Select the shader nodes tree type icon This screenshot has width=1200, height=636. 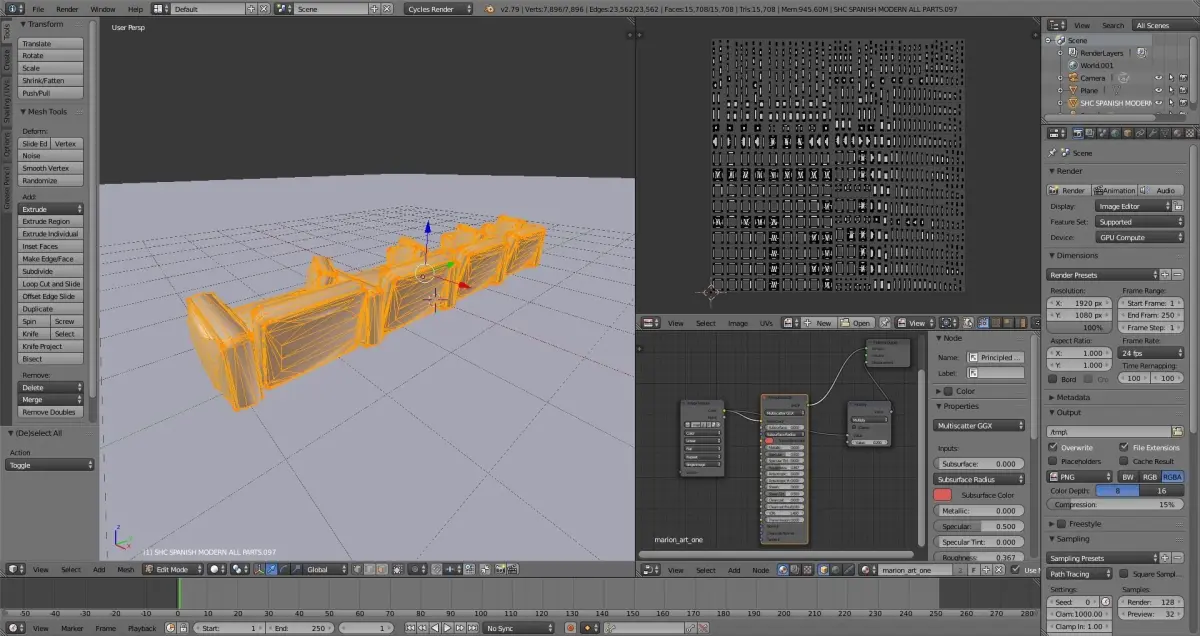(x=783, y=569)
